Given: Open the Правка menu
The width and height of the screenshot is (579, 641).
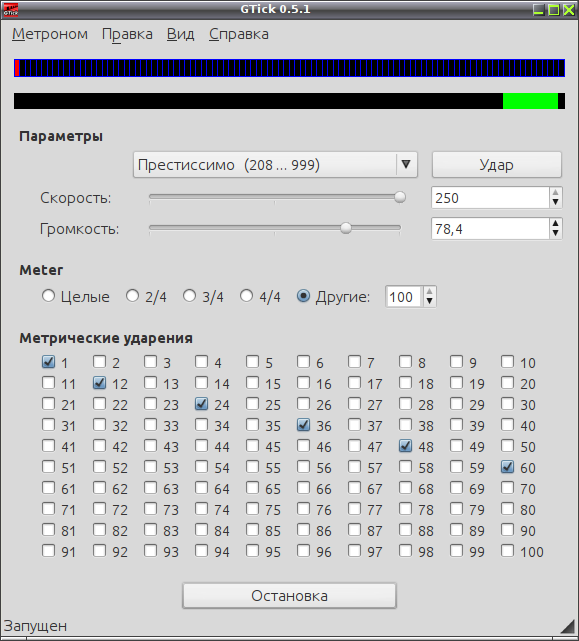Looking at the screenshot, I should tap(127, 34).
